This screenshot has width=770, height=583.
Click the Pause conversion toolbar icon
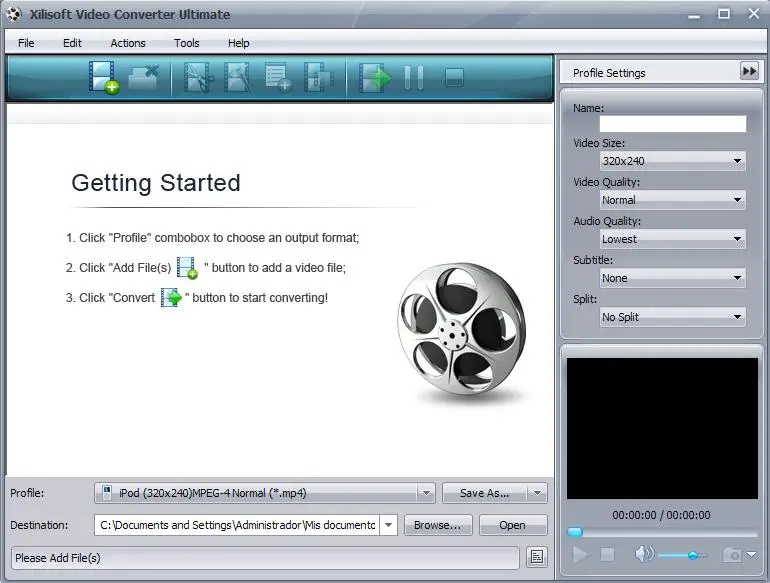pos(413,77)
